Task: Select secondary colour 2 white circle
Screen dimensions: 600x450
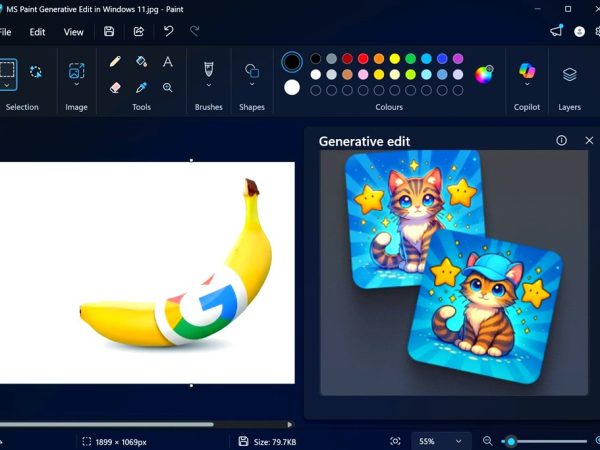Action: pyautogui.click(x=292, y=88)
